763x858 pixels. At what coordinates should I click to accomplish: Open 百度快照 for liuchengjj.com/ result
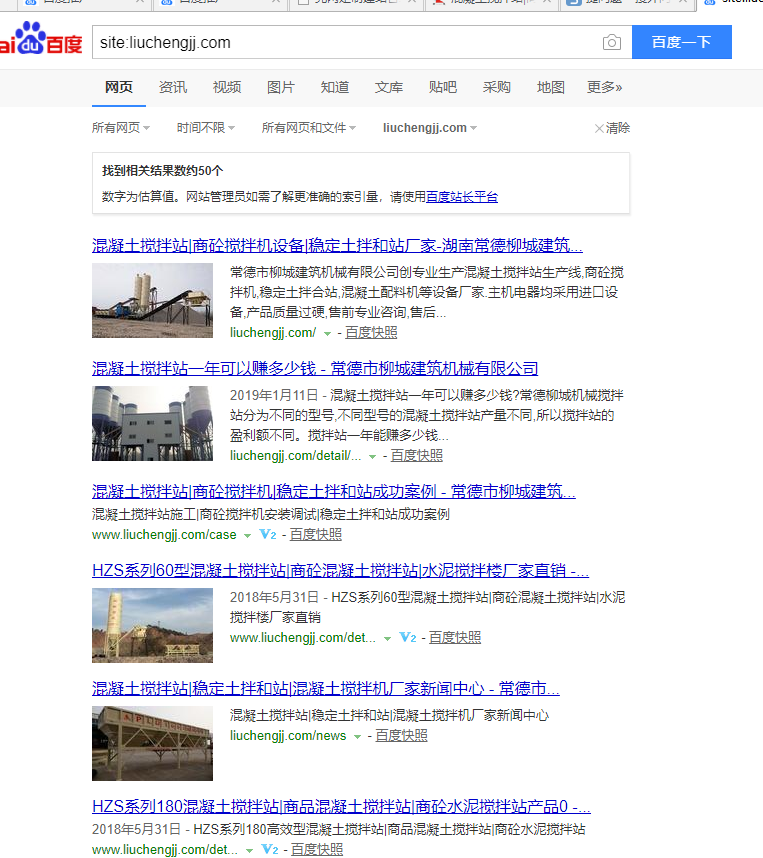[x=371, y=333]
